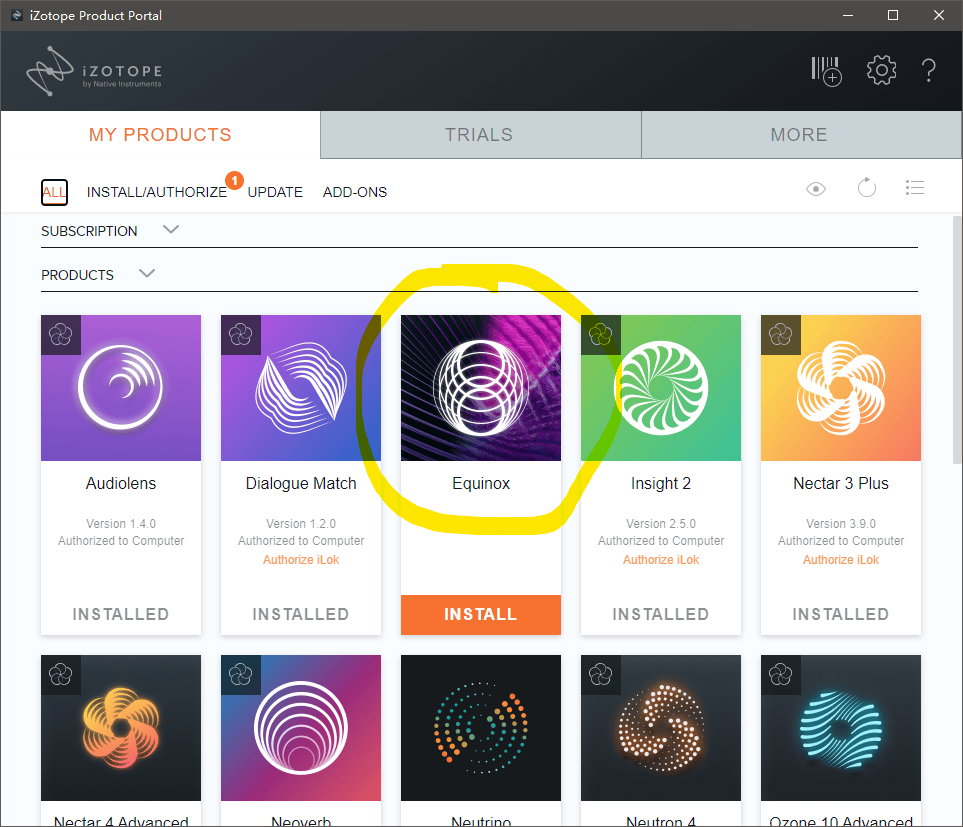Click the PRODUCTS section heading

(77, 275)
